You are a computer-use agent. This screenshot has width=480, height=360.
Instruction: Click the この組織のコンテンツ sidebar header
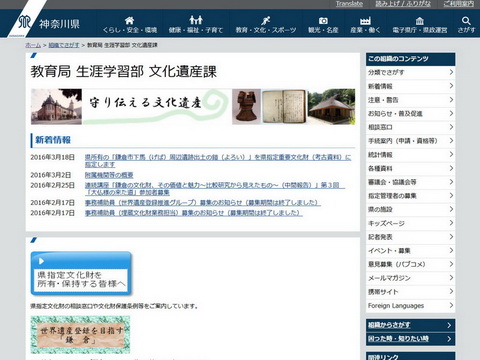tap(410, 59)
